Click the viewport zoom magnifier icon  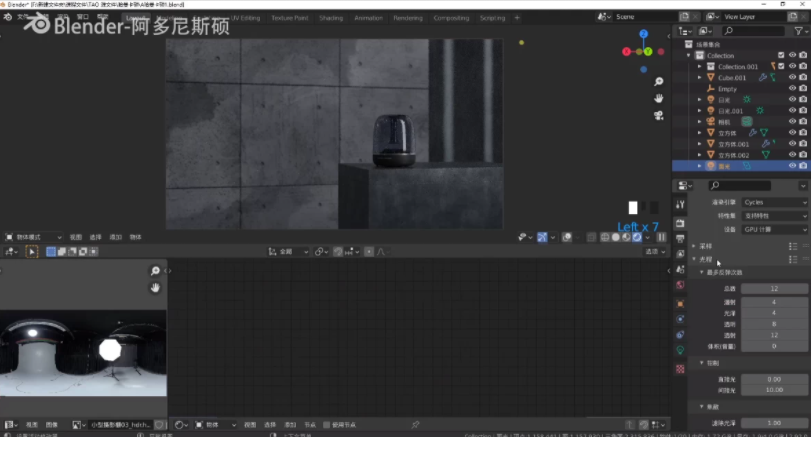658,82
